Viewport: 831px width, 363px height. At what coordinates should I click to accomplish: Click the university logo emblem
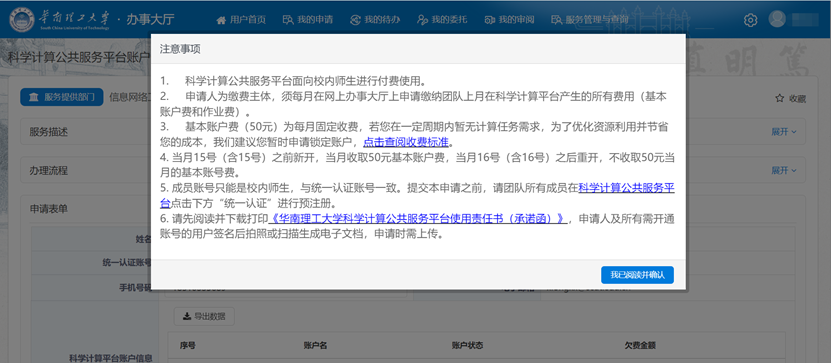pyautogui.click(x=22, y=19)
